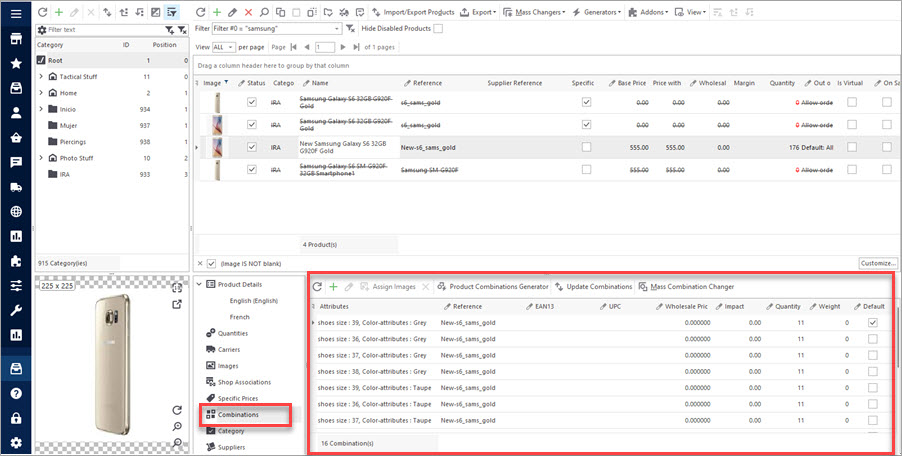Viewport: 902px width, 456px height.
Task: Toggle status checkbox for New Samsung Galaxy S6 row
Action: click(251, 147)
